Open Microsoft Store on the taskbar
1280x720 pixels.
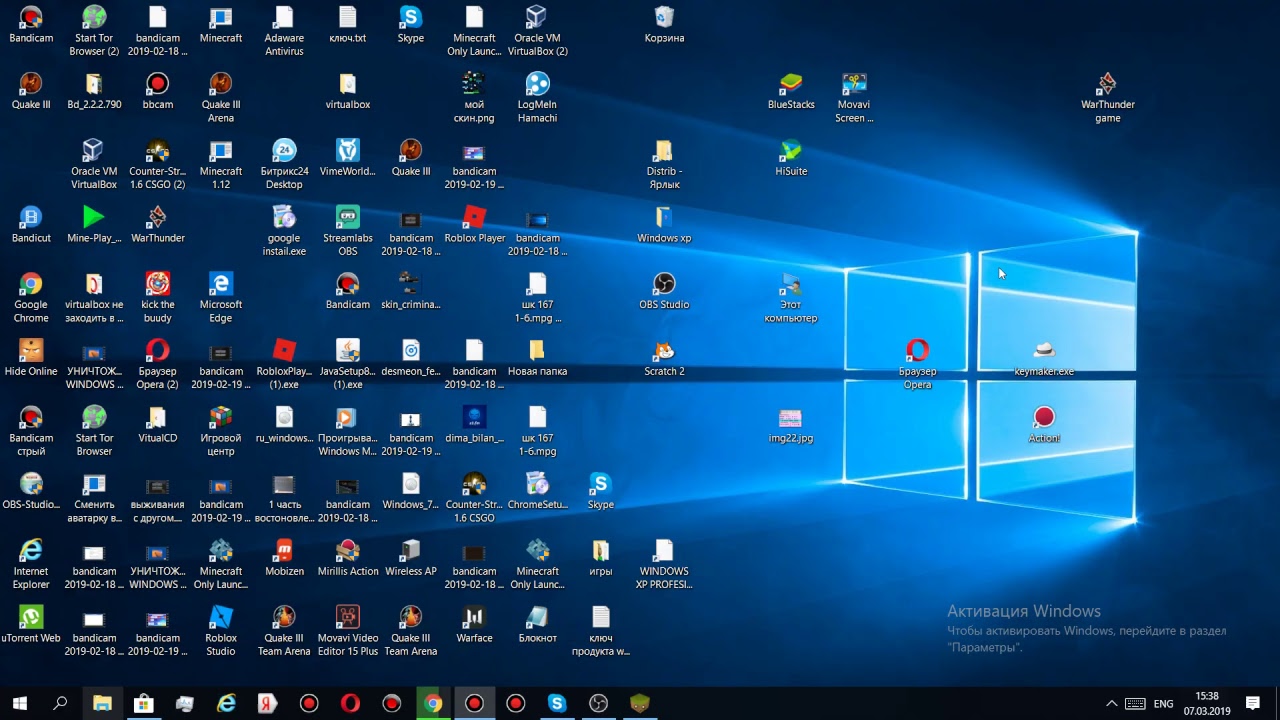point(143,703)
